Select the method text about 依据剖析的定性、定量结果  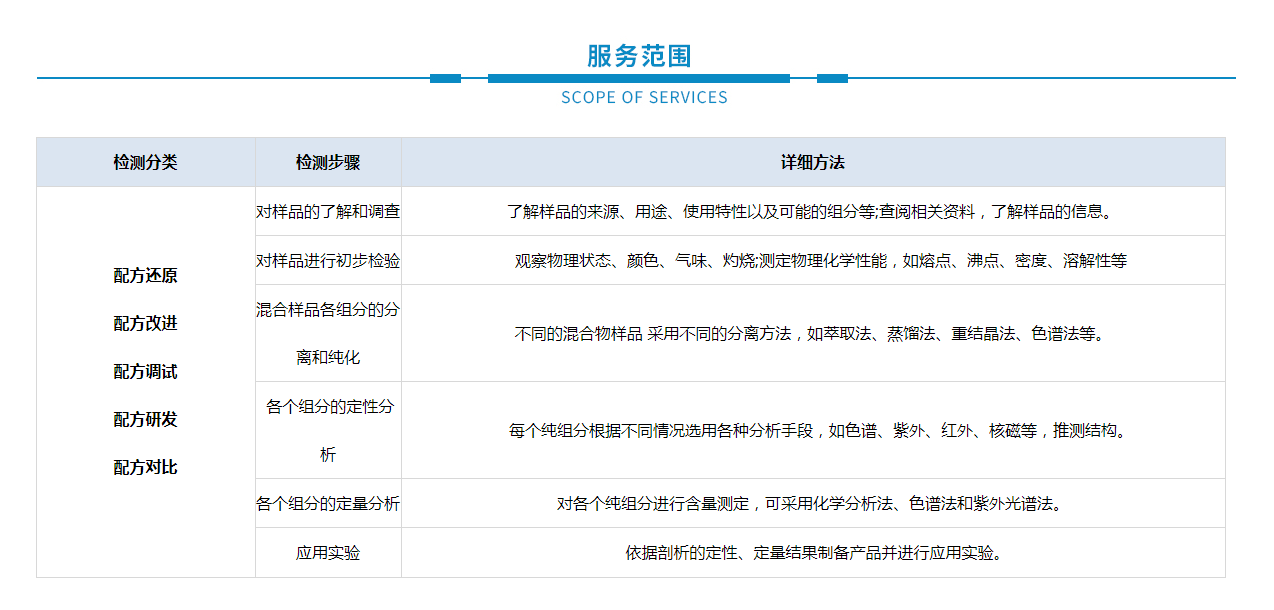click(x=812, y=553)
